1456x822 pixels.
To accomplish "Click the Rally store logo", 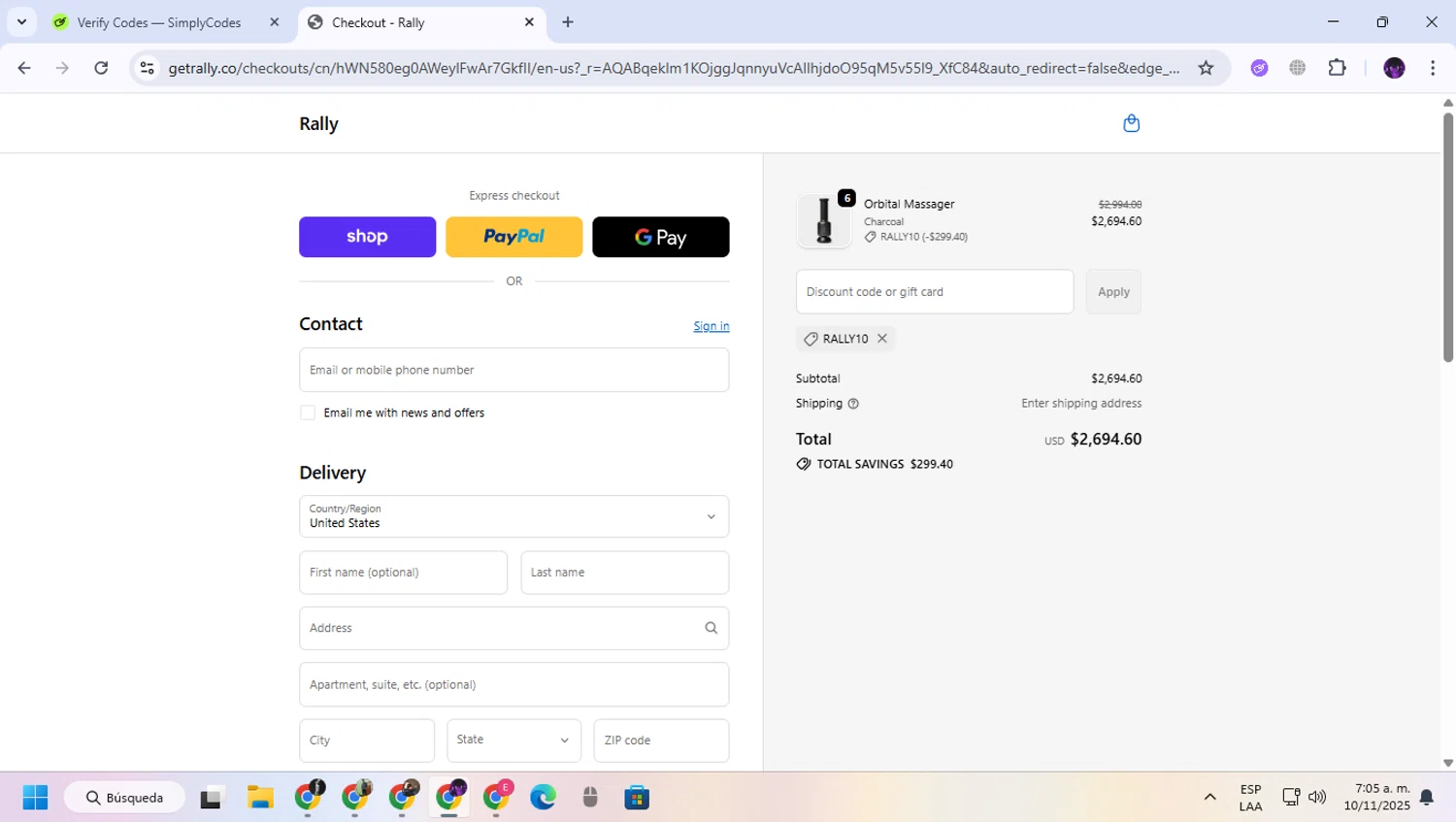I will coord(318,124).
